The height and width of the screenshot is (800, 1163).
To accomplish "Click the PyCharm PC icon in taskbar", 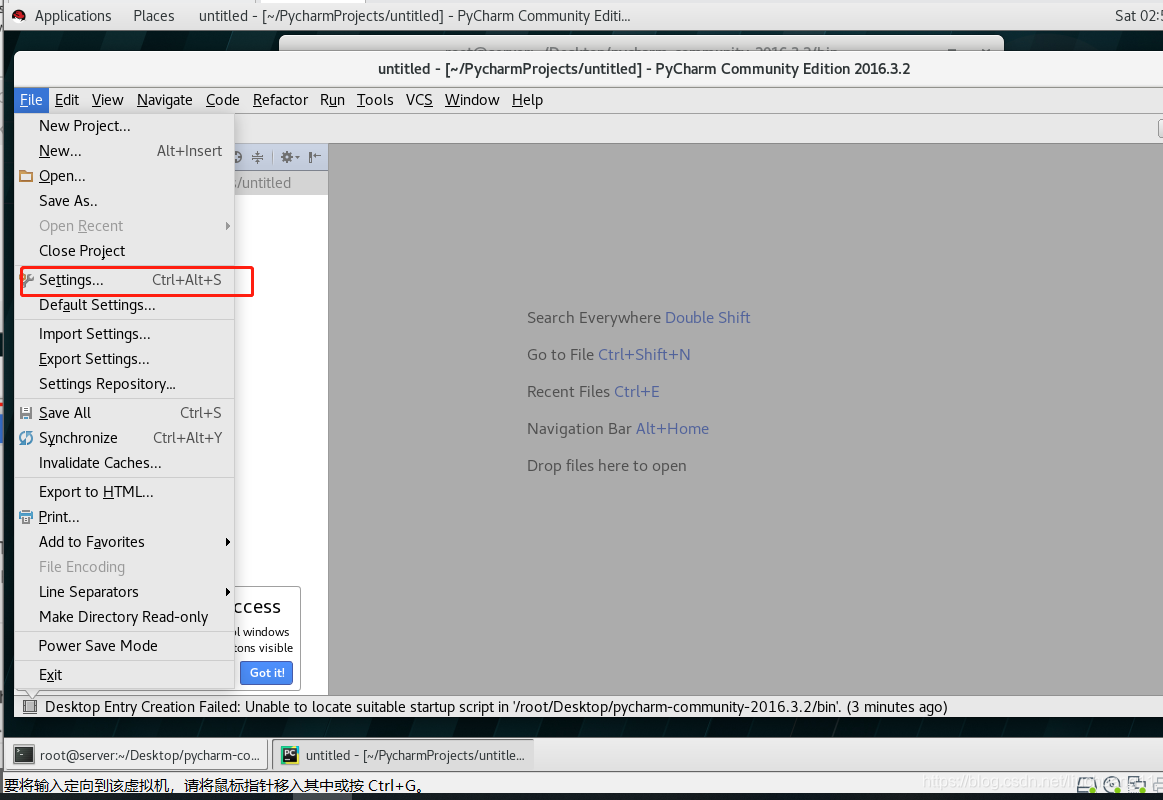I will 290,755.
